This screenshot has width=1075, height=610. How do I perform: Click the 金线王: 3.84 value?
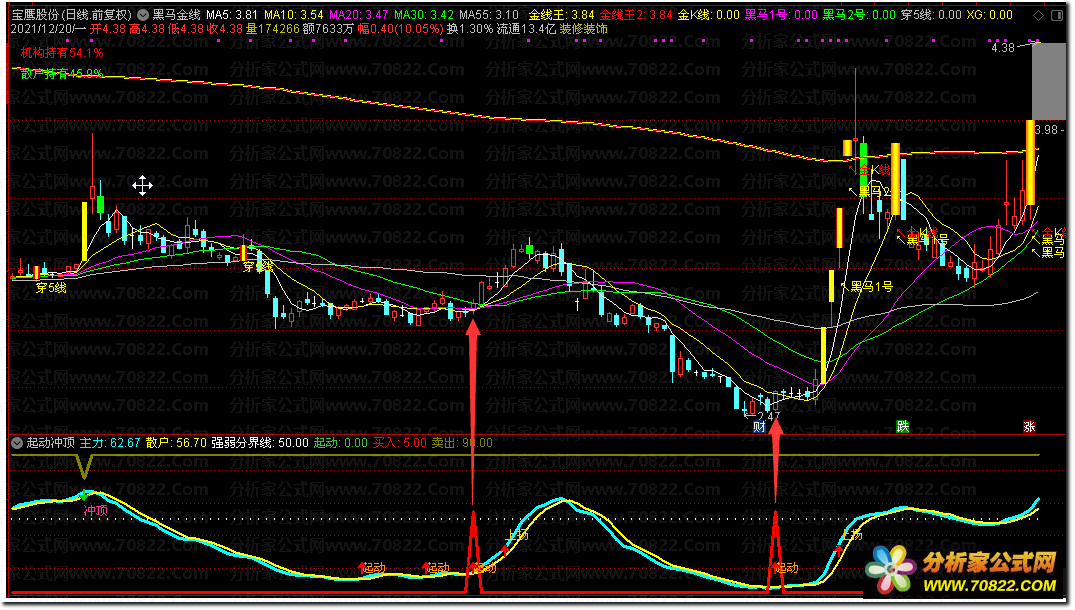click(561, 14)
